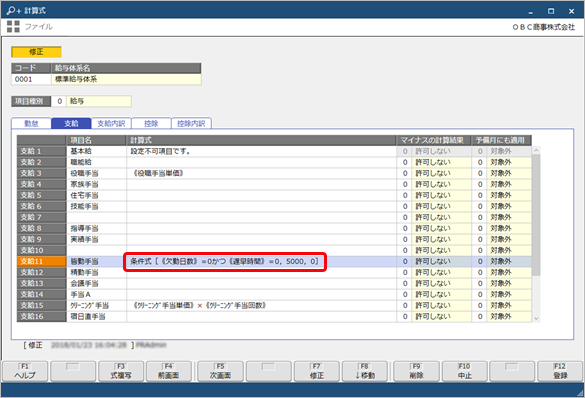Click the yellow 修正 mode indicator
The height and width of the screenshot is (398, 585).
36,52
